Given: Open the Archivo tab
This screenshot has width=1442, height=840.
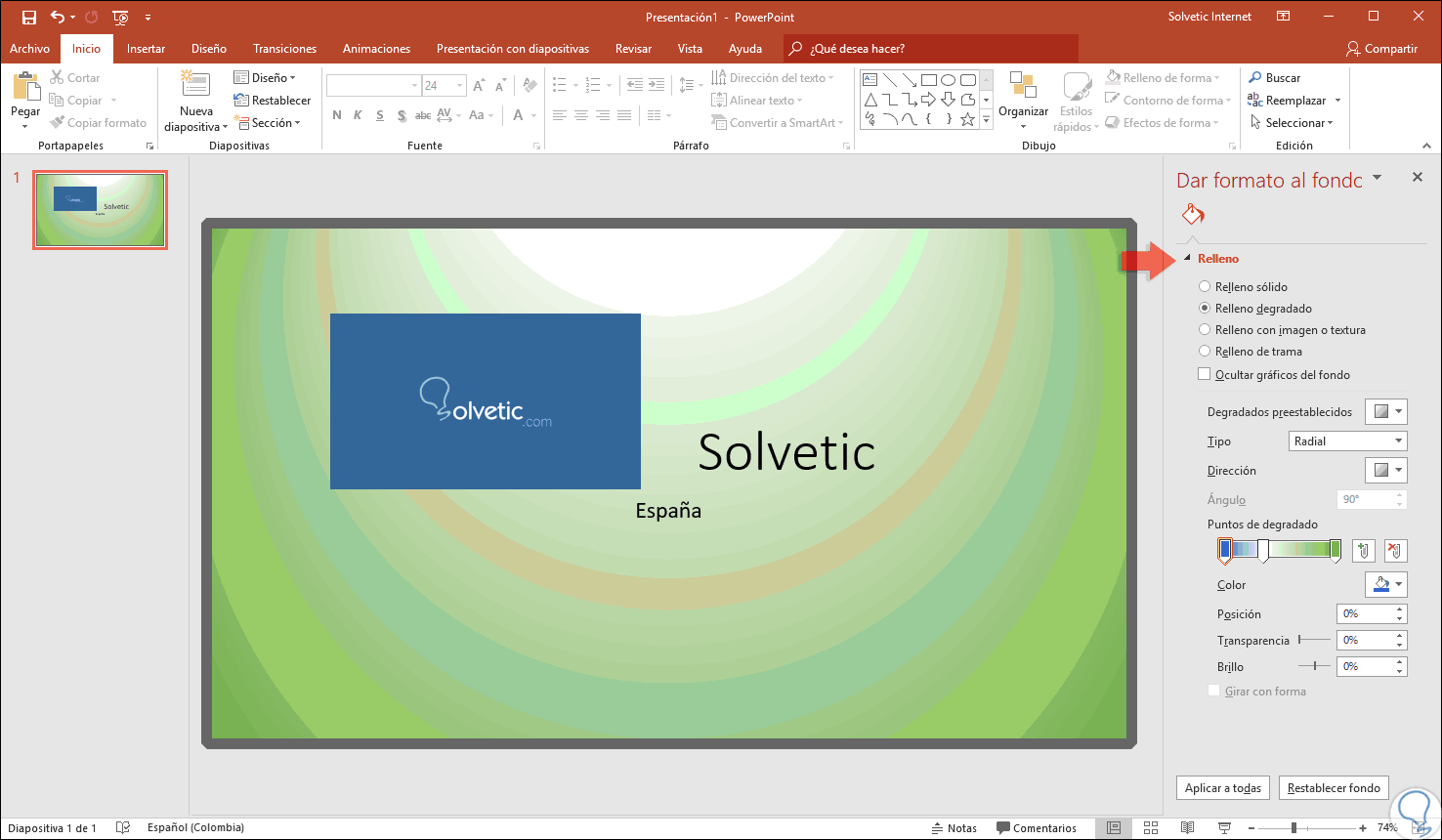Looking at the screenshot, I should click(29, 49).
